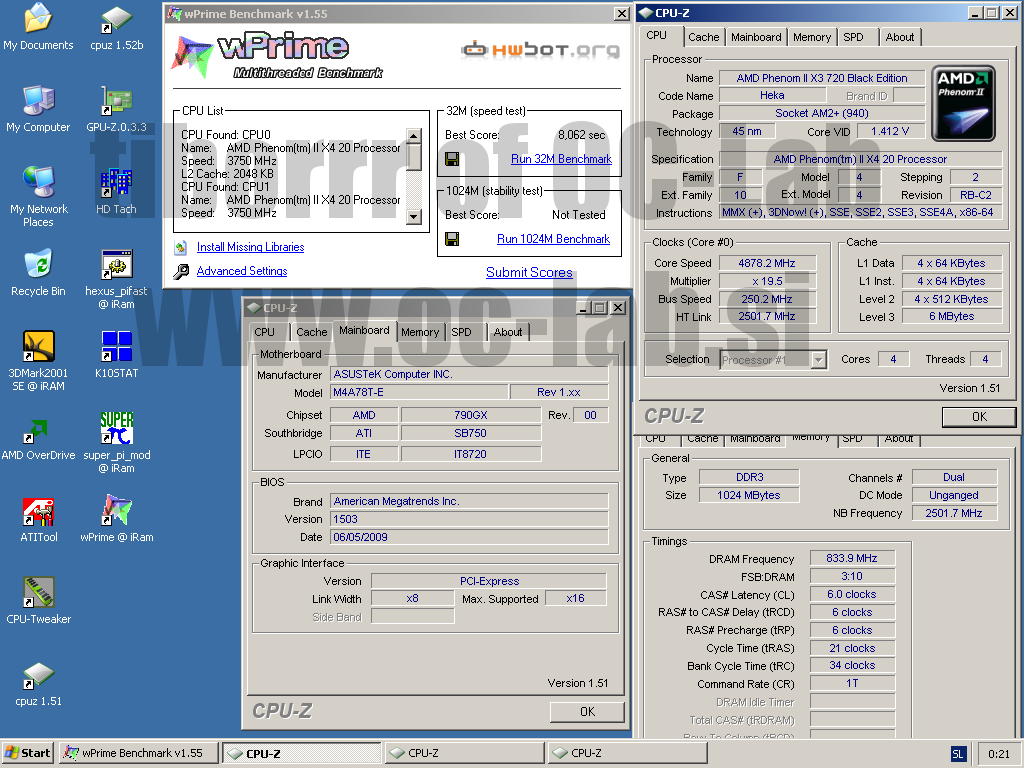
Task: Click NB Frequency value 2501.7 MHz
Action: (x=953, y=513)
